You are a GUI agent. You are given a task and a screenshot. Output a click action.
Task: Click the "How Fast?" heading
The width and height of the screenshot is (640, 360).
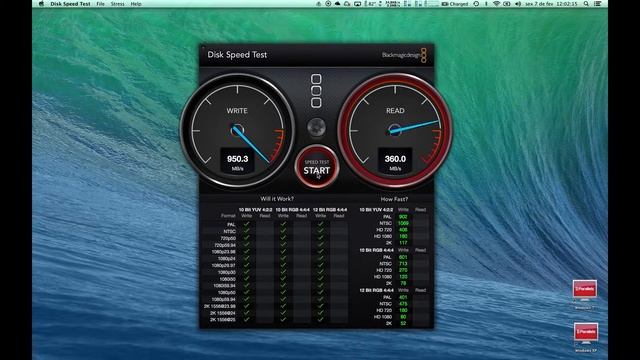click(x=394, y=199)
